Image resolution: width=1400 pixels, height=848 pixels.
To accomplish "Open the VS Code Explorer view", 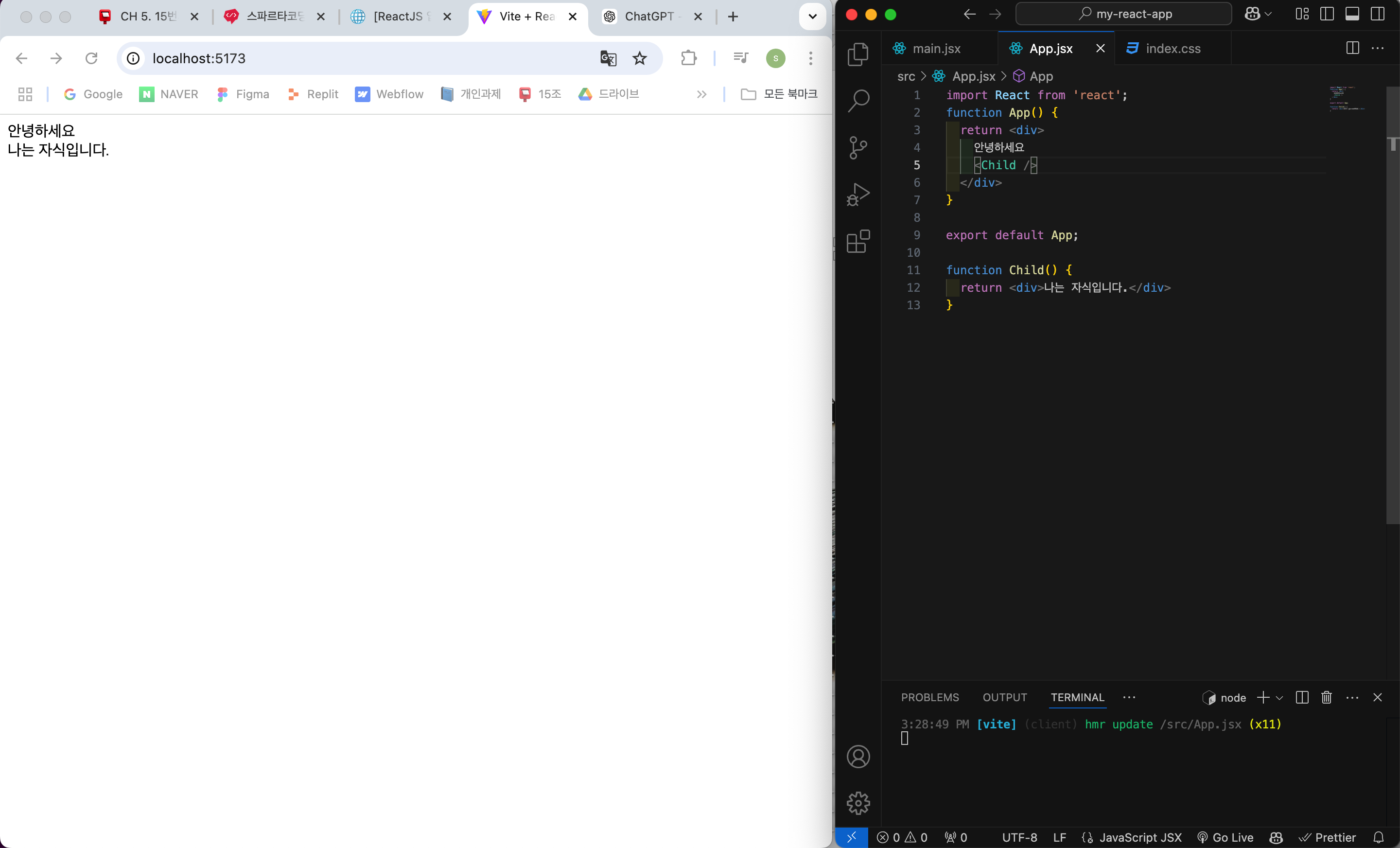I will pos(858,54).
